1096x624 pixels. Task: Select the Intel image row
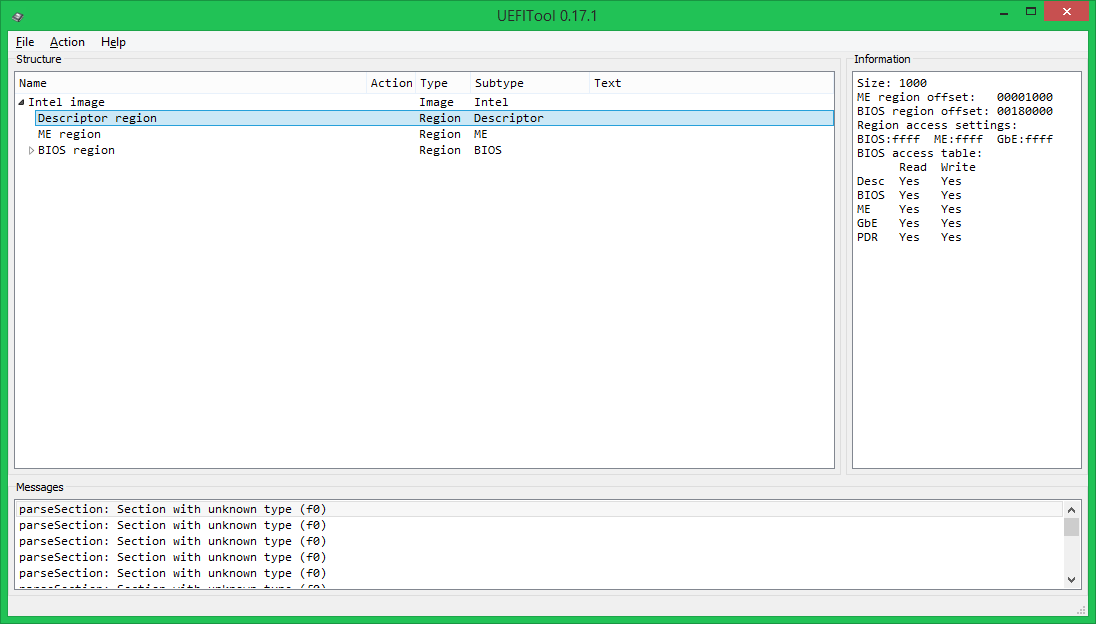click(424, 102)
